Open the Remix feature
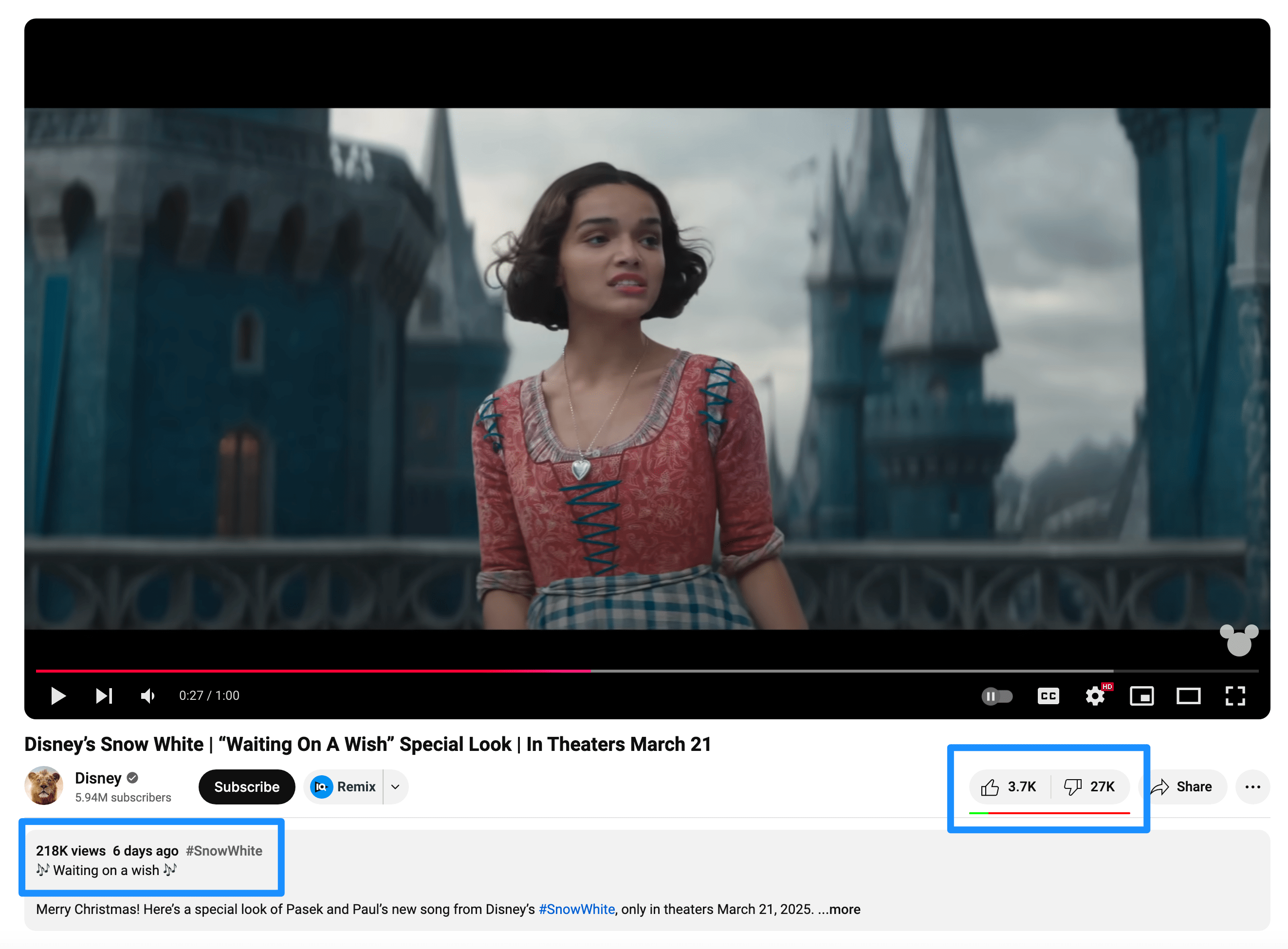The width and height of the screenshot is (1288, 949). click(x=344, y=787)
